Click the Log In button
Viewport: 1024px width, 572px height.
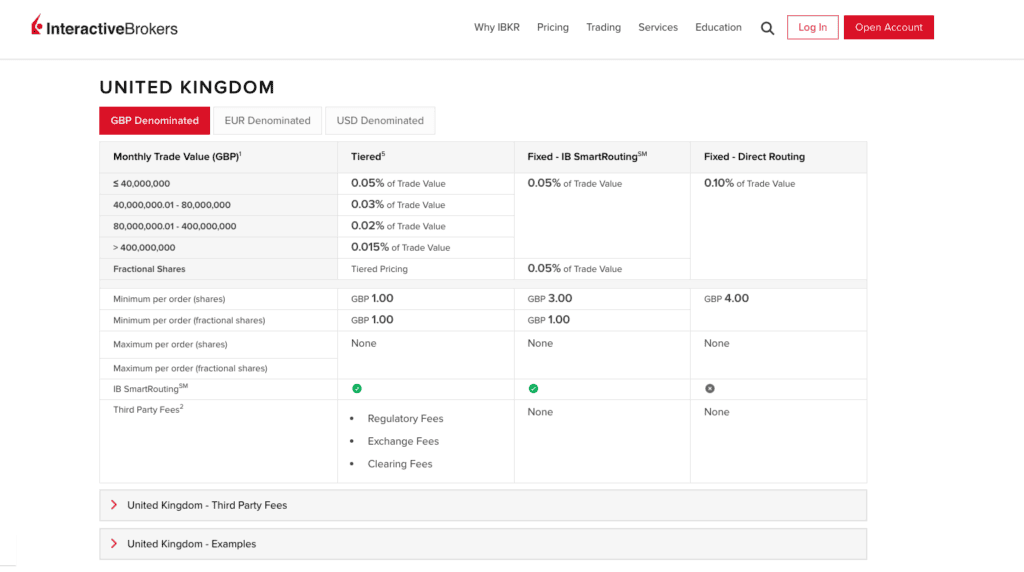812,27
